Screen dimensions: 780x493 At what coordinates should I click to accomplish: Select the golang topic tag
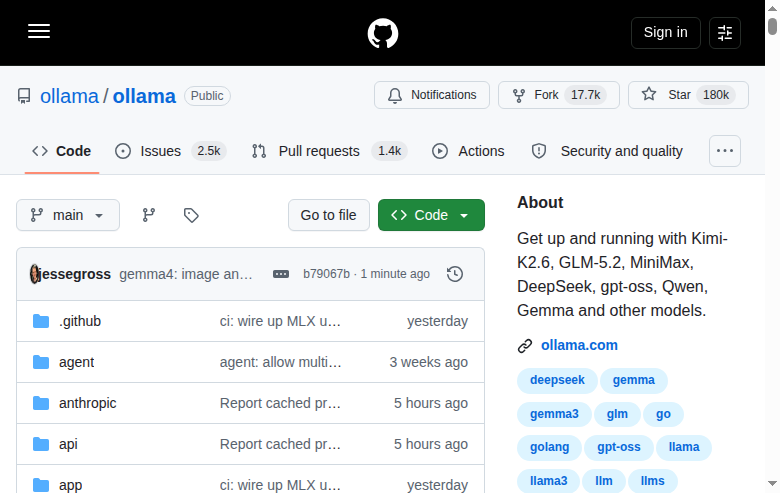click(x=549, y=447)
